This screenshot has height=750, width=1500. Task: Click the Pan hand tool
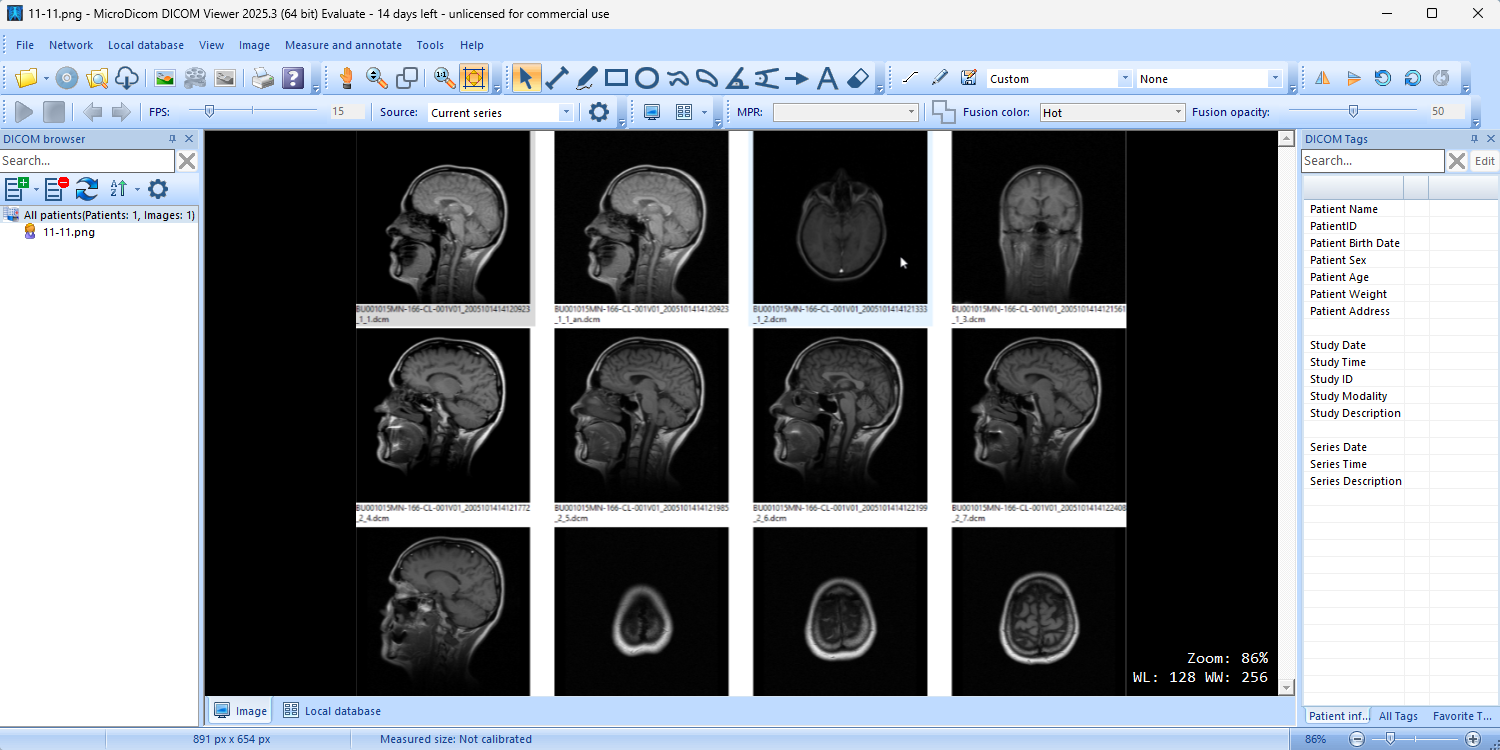[x=347, y=78]
